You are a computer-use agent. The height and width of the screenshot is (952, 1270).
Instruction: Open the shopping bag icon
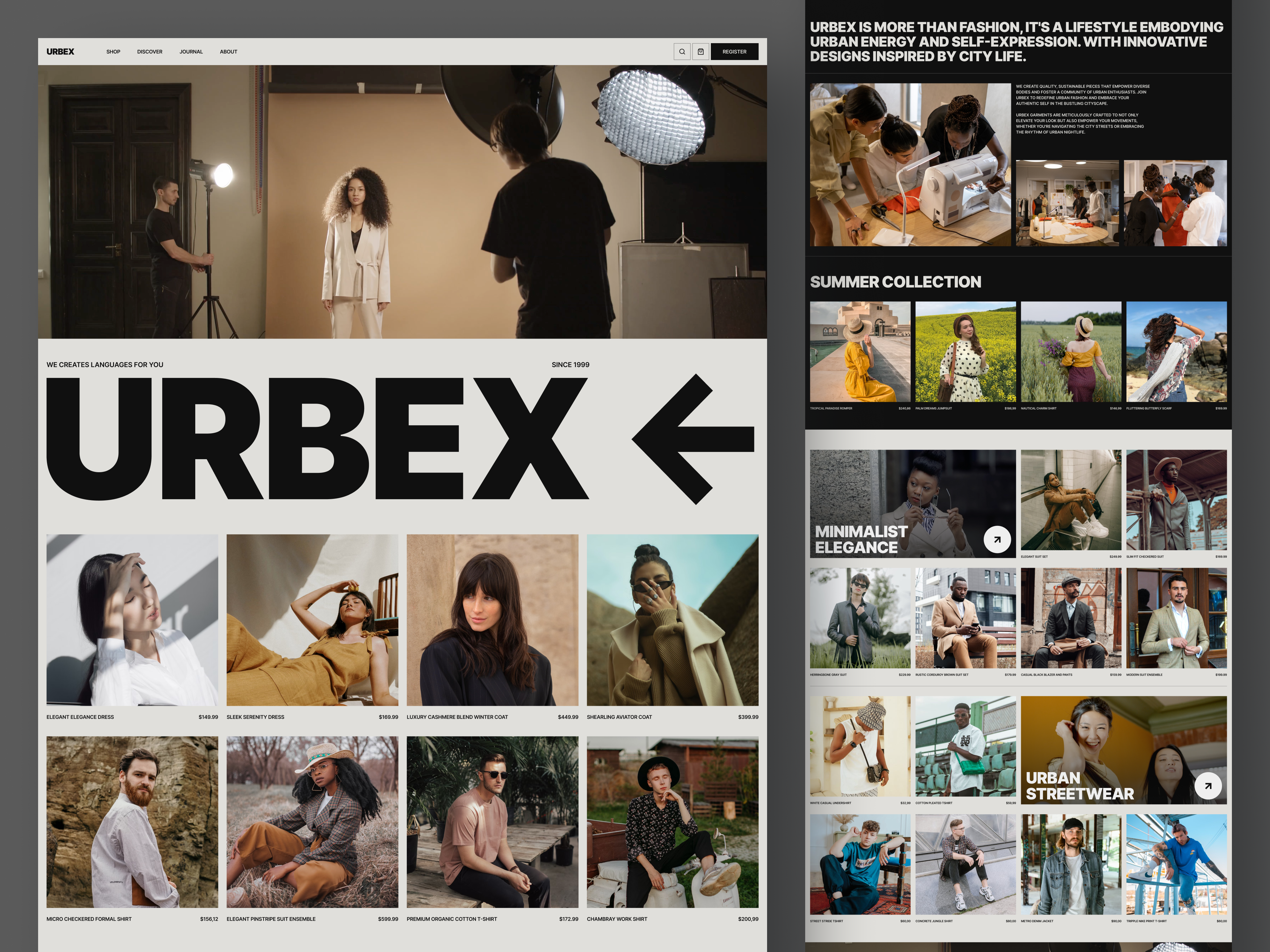[701, 52]
